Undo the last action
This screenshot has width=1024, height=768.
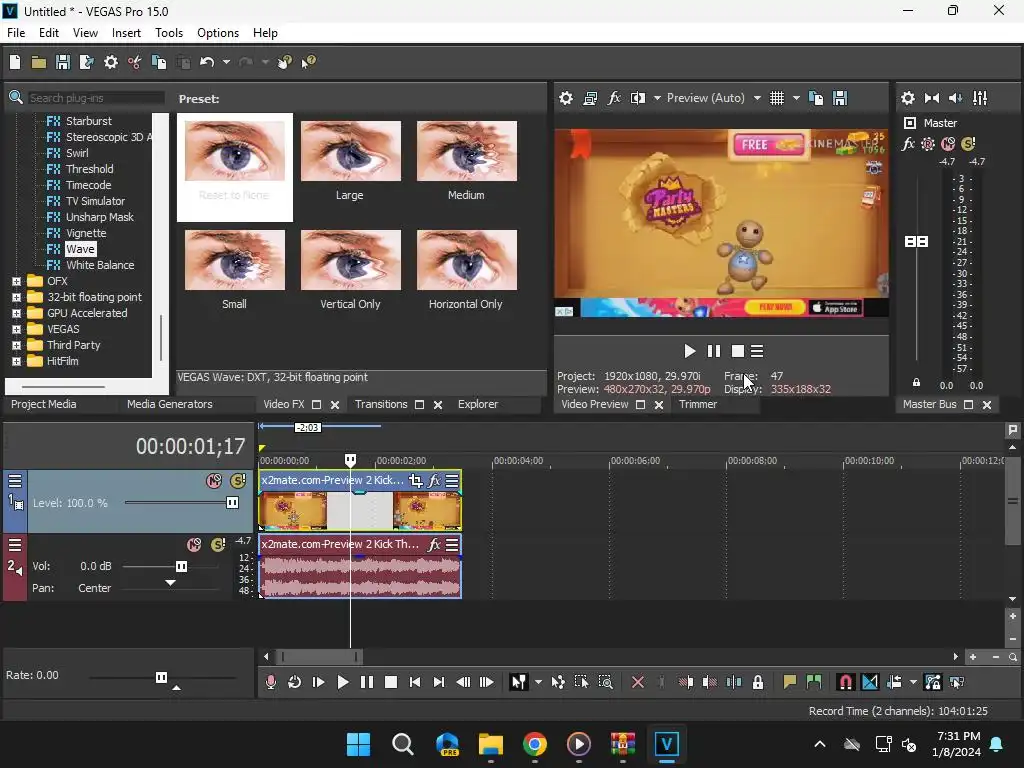pyautogui.click(x=207, y=62)
